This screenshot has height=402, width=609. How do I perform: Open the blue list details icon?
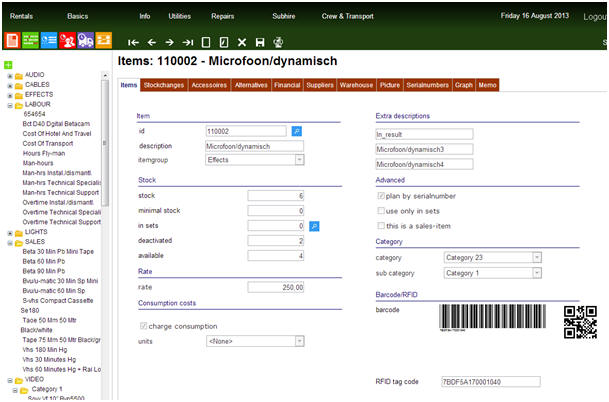pos(49,40)
